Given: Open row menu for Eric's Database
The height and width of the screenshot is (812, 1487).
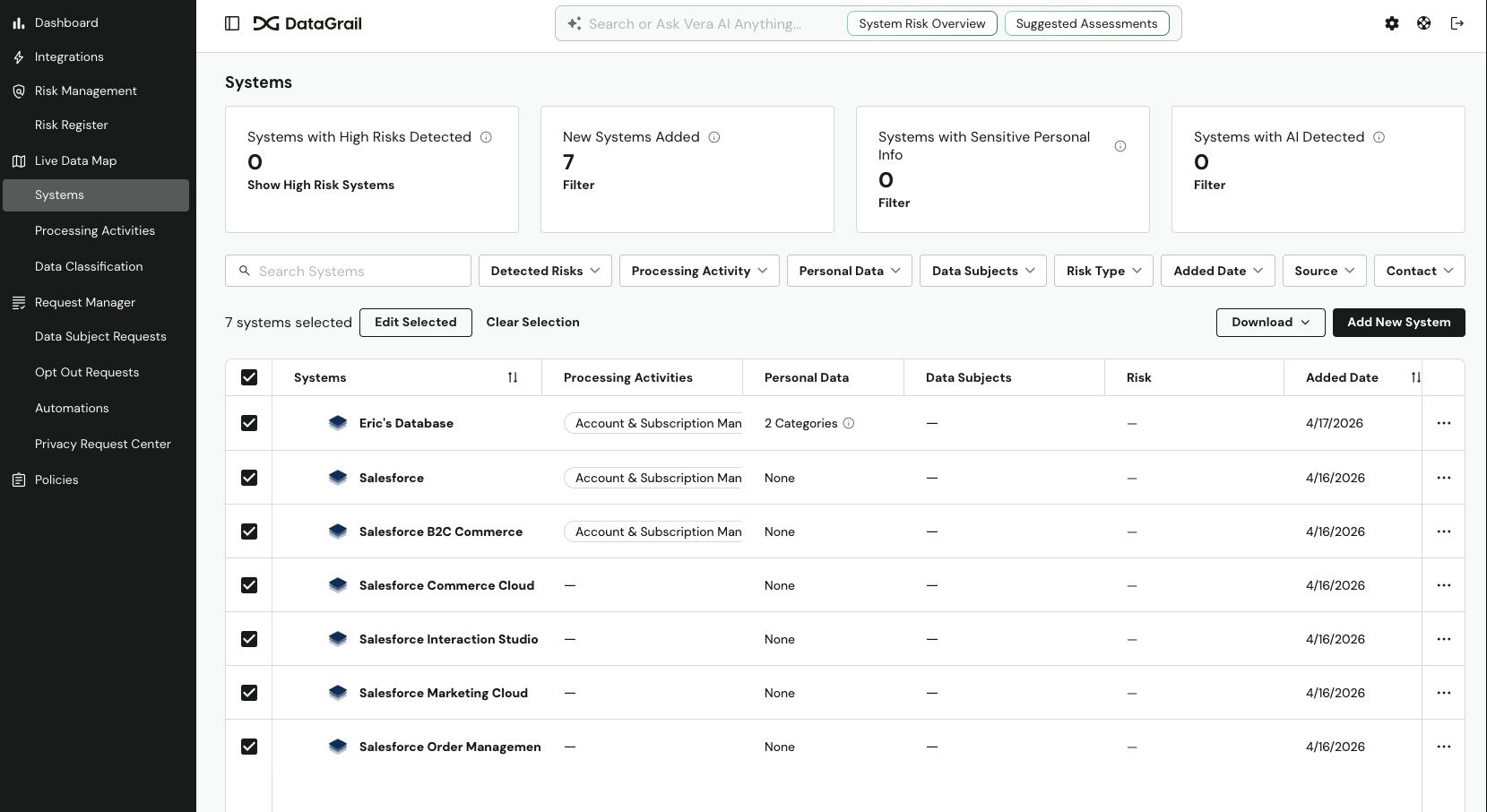Looking at the screenshot, I should coord(1444,423).
